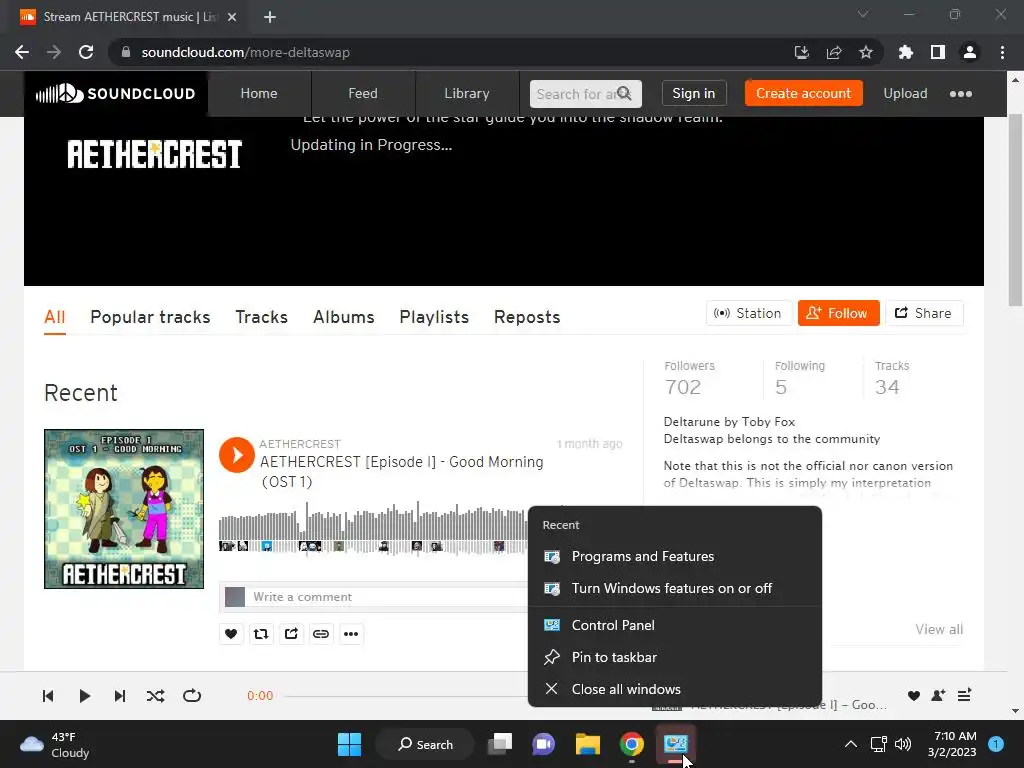
Task: Open the Good Morning track title
Action: click(402, 472)
